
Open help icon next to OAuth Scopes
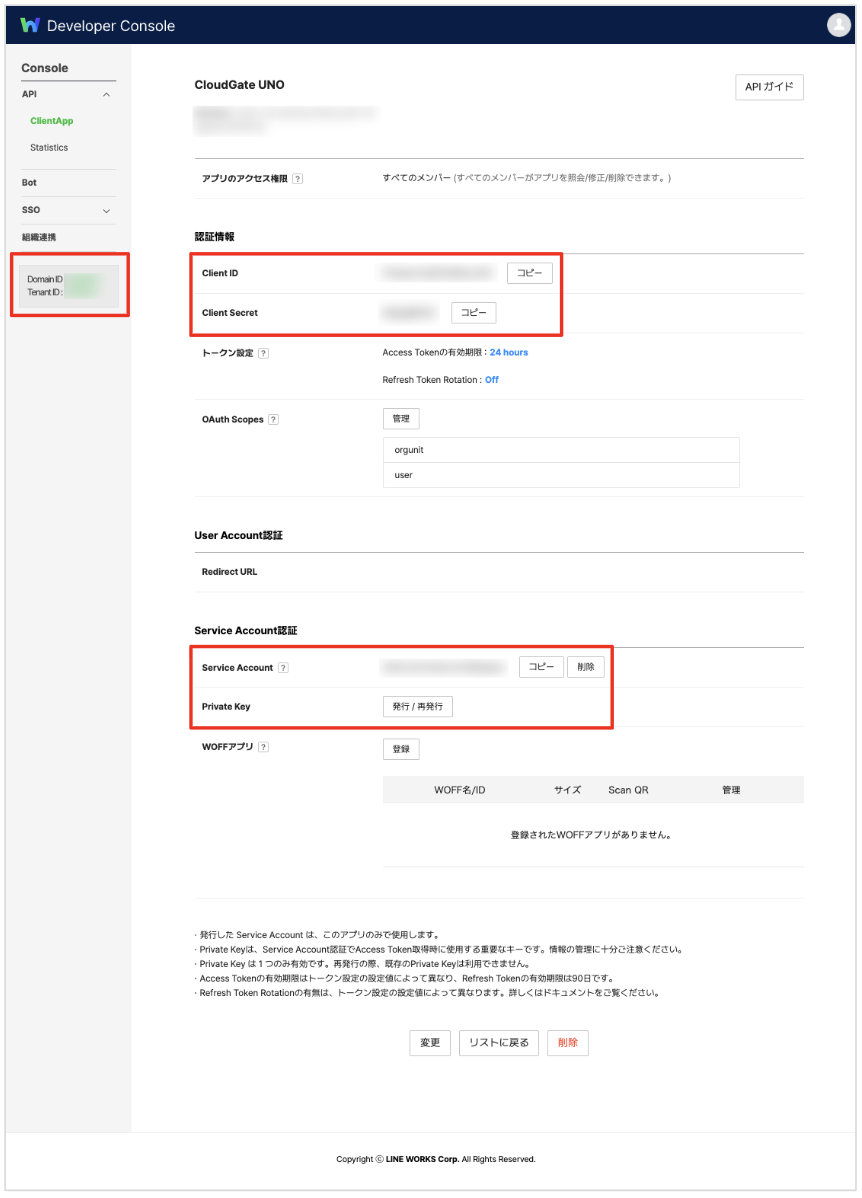274,419
